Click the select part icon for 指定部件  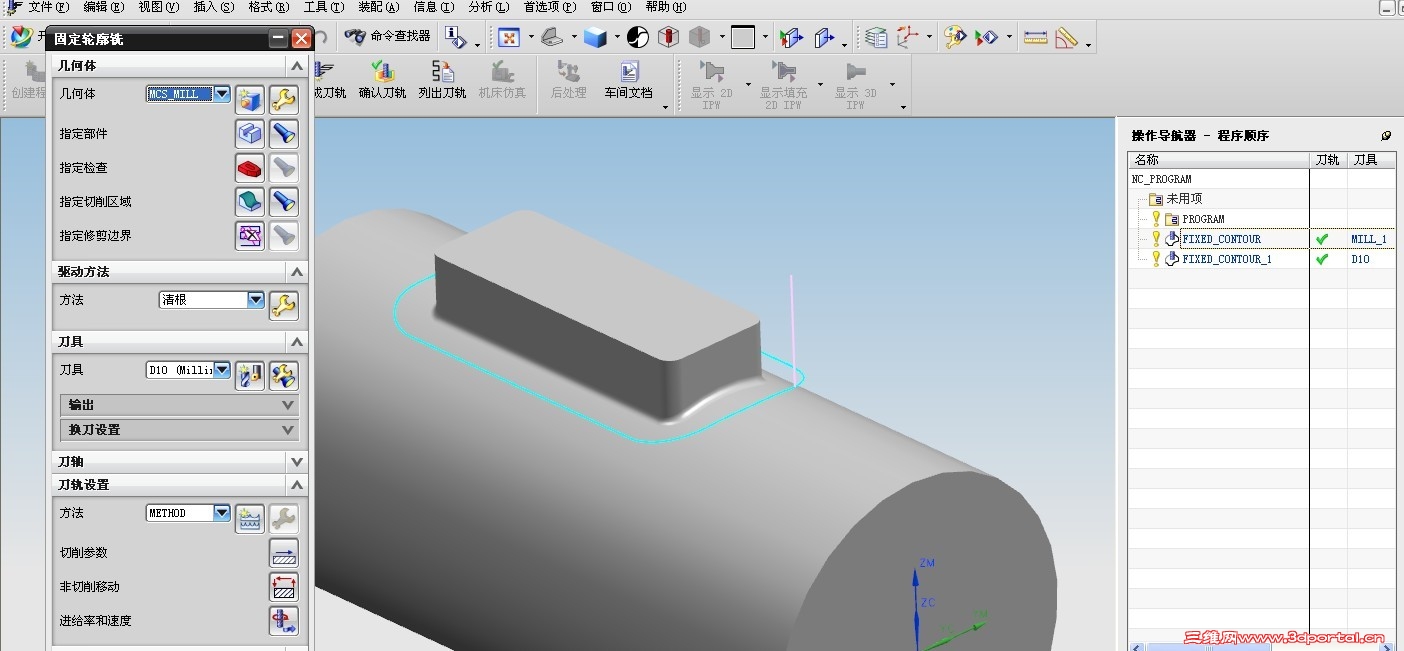(x=249, y=134)
